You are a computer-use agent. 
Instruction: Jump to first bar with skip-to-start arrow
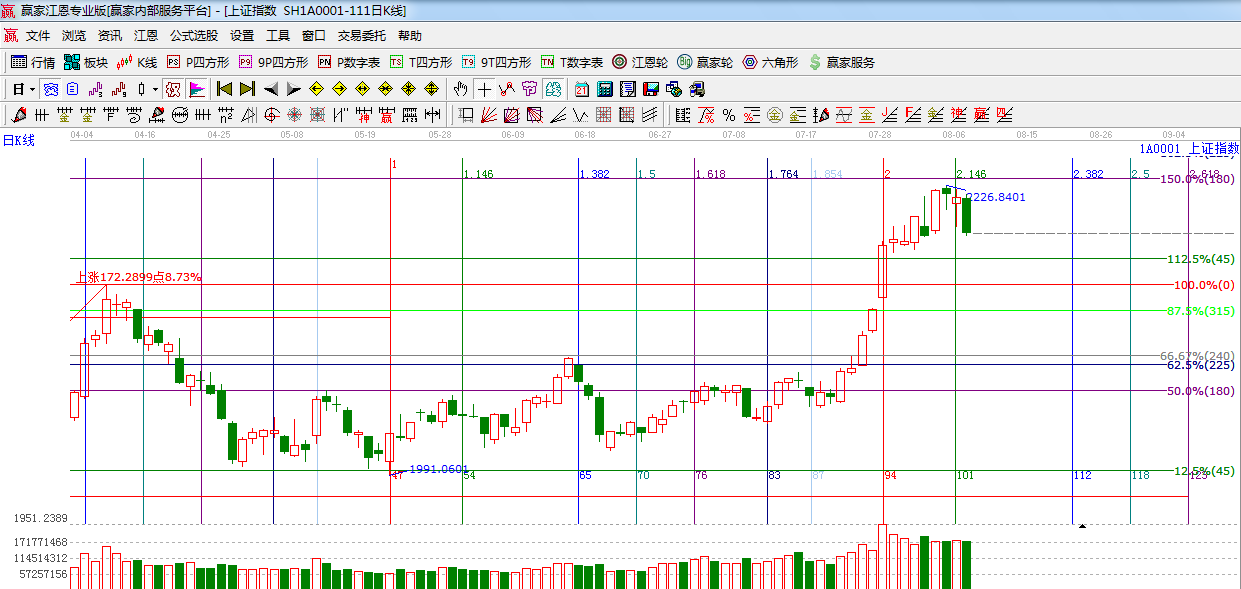tap(225, 89)
